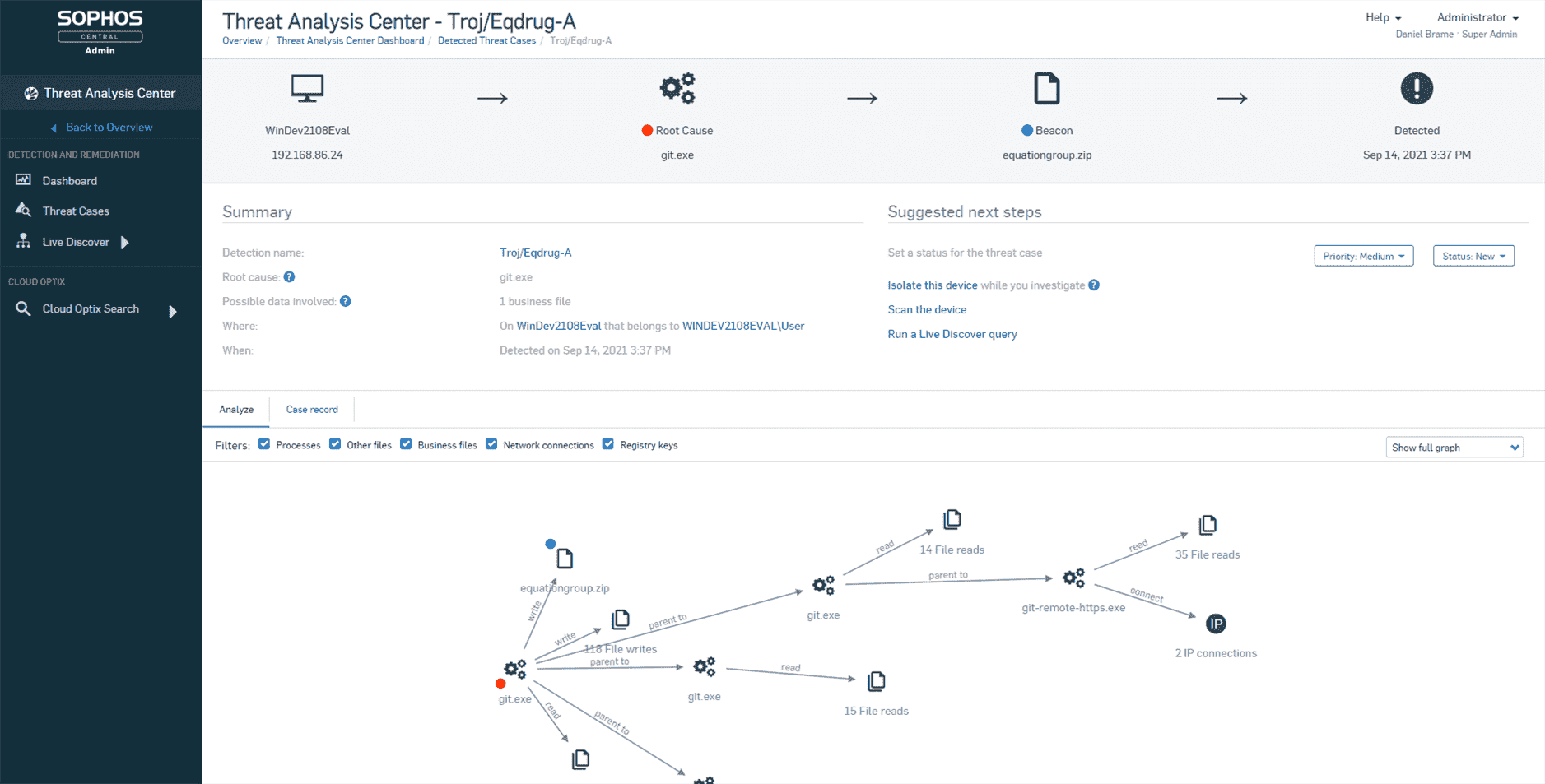1545x784 pixels.
Task: Toggle the Business files filter checkbox
Action: pos(406,444)
